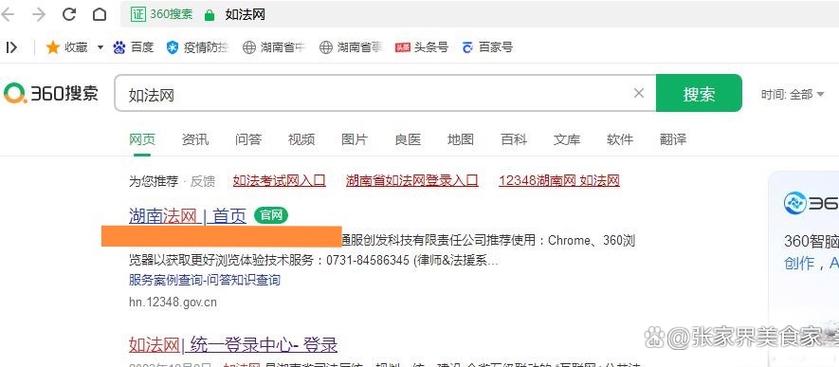
Task: Switch to the 地图 tab
Action: pos(461,140)
